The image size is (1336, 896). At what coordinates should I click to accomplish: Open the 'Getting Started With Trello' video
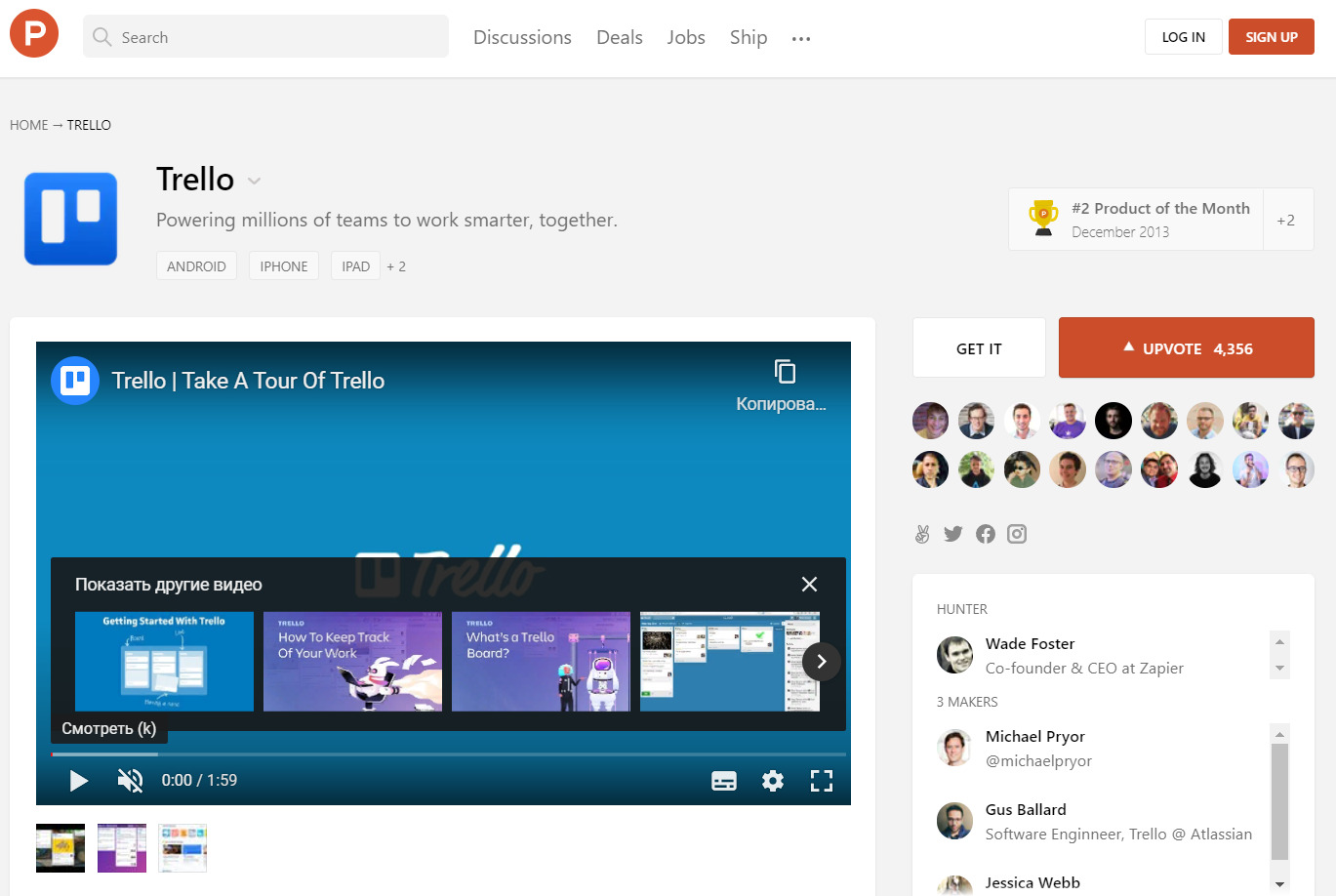click(164, 662)
